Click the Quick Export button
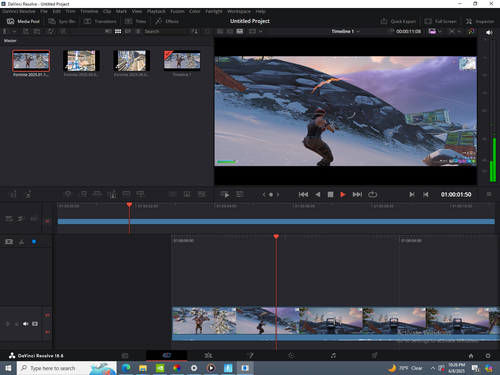500x375 pixels. pos(398,21)
